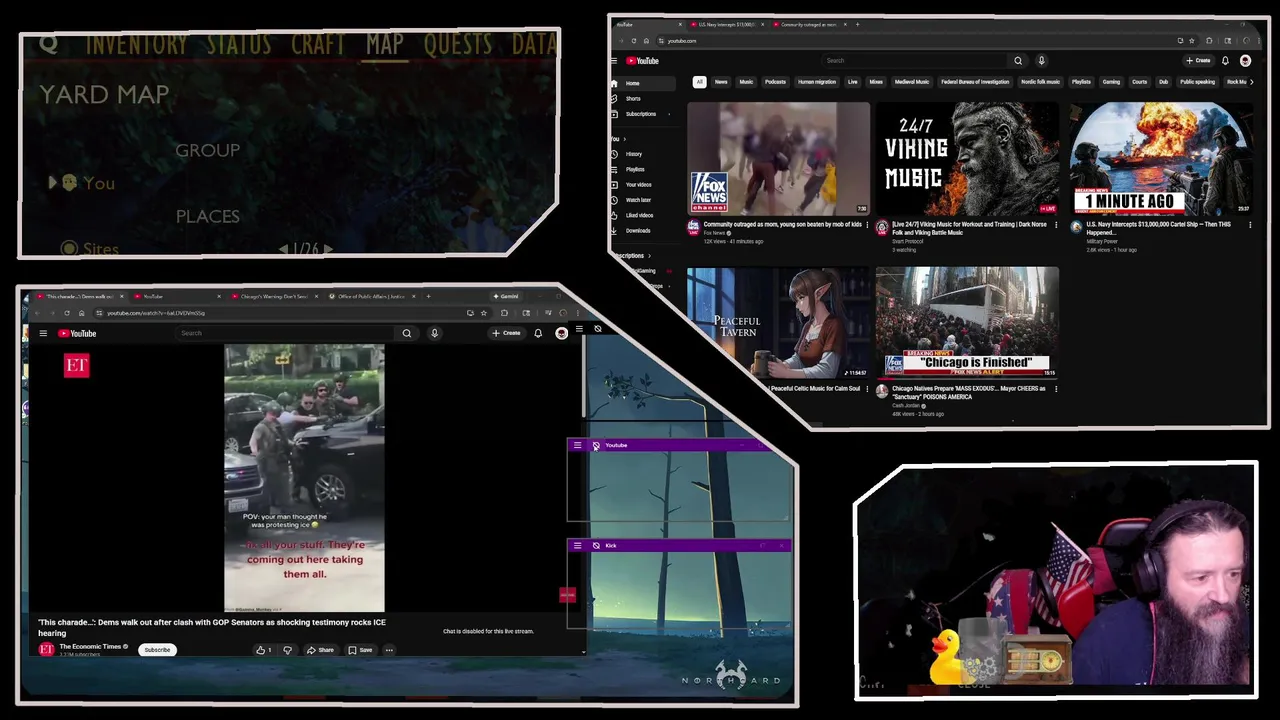Click Create button in right YouTube window
This screenshot has width=1280, height=720.
pyautogui.click(x=1198, y=61)
